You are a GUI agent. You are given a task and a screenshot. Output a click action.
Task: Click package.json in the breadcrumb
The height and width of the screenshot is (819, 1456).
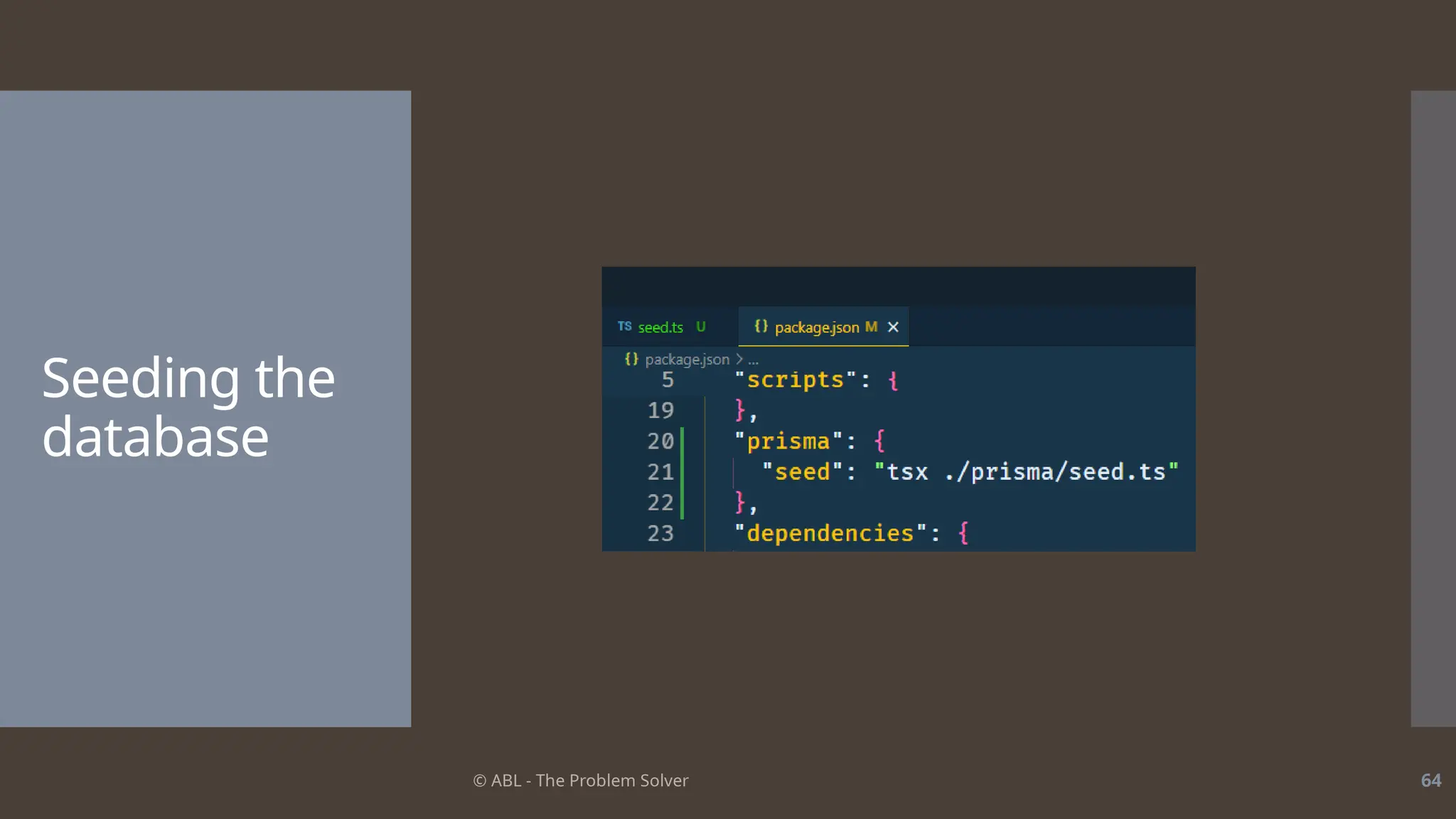pos(687,360)
